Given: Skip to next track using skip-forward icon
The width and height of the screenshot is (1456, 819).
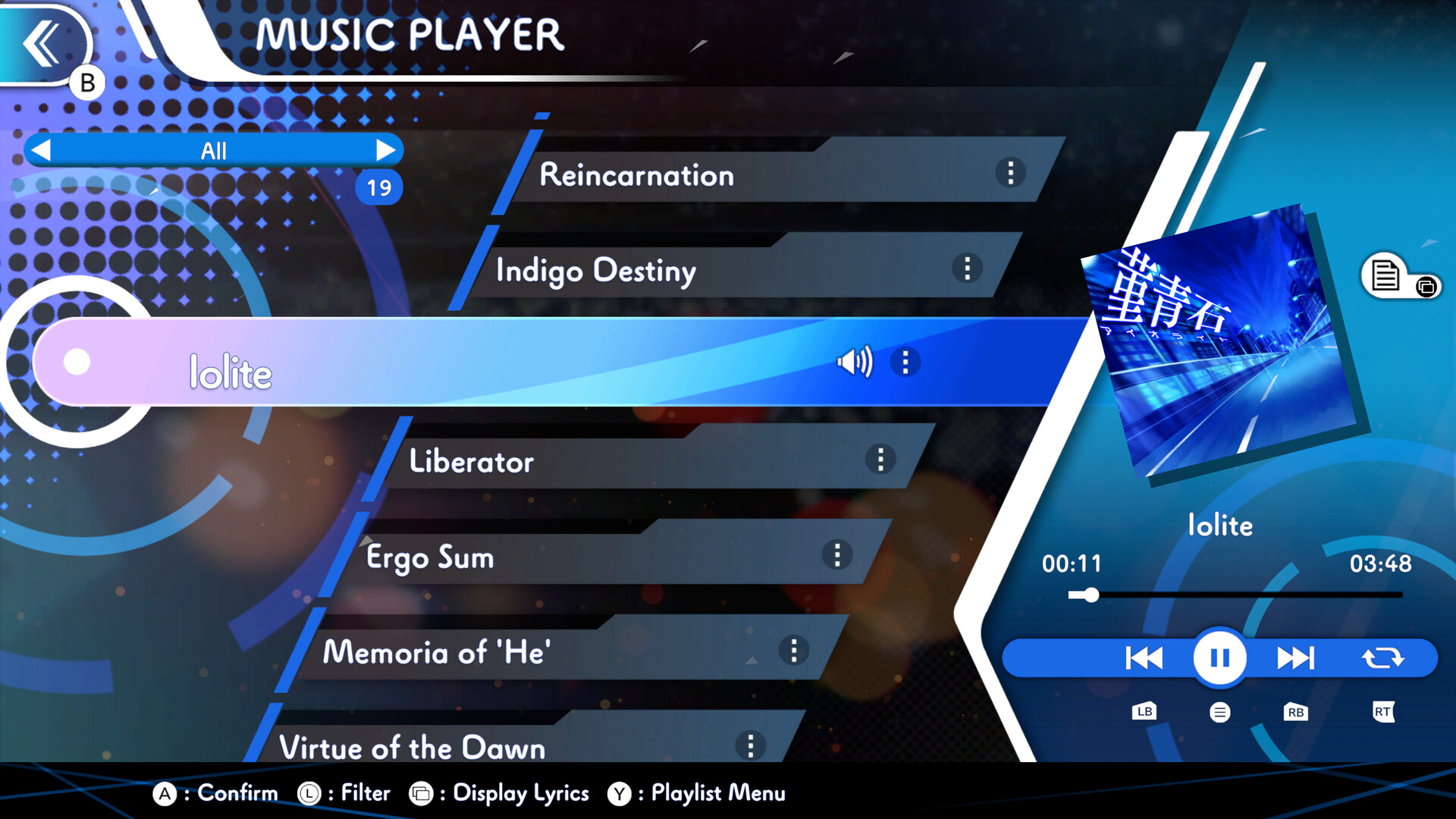Looking at the screenshot, I should [1293, 657].
